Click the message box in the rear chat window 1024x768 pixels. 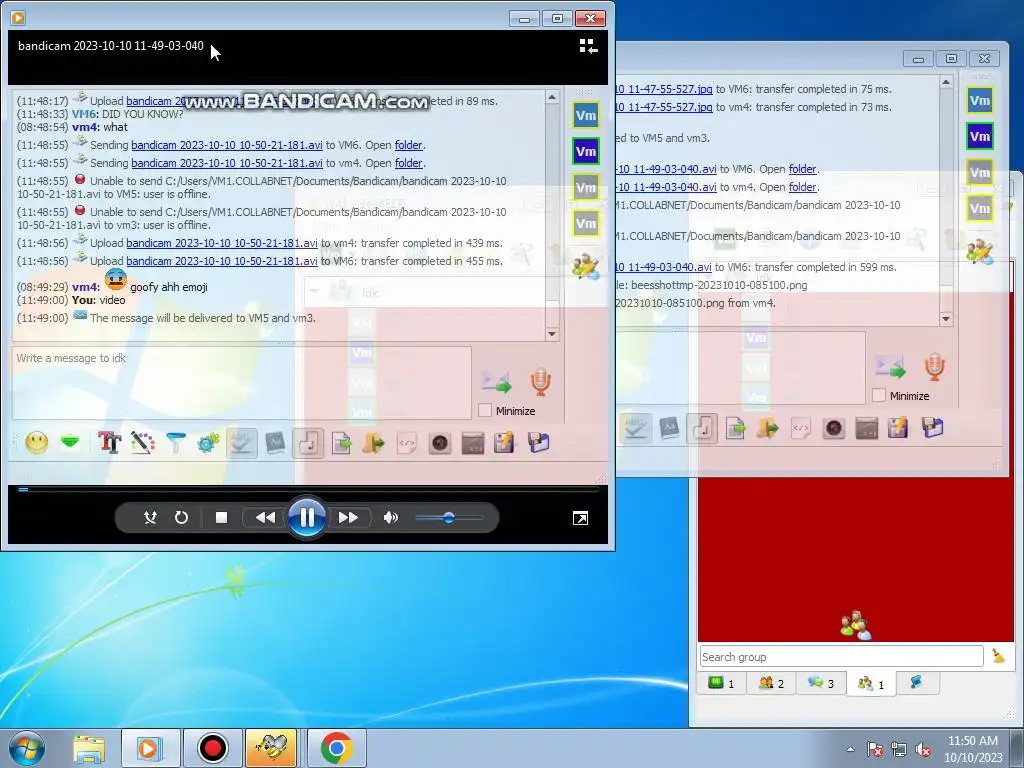[x=741, y=368]
